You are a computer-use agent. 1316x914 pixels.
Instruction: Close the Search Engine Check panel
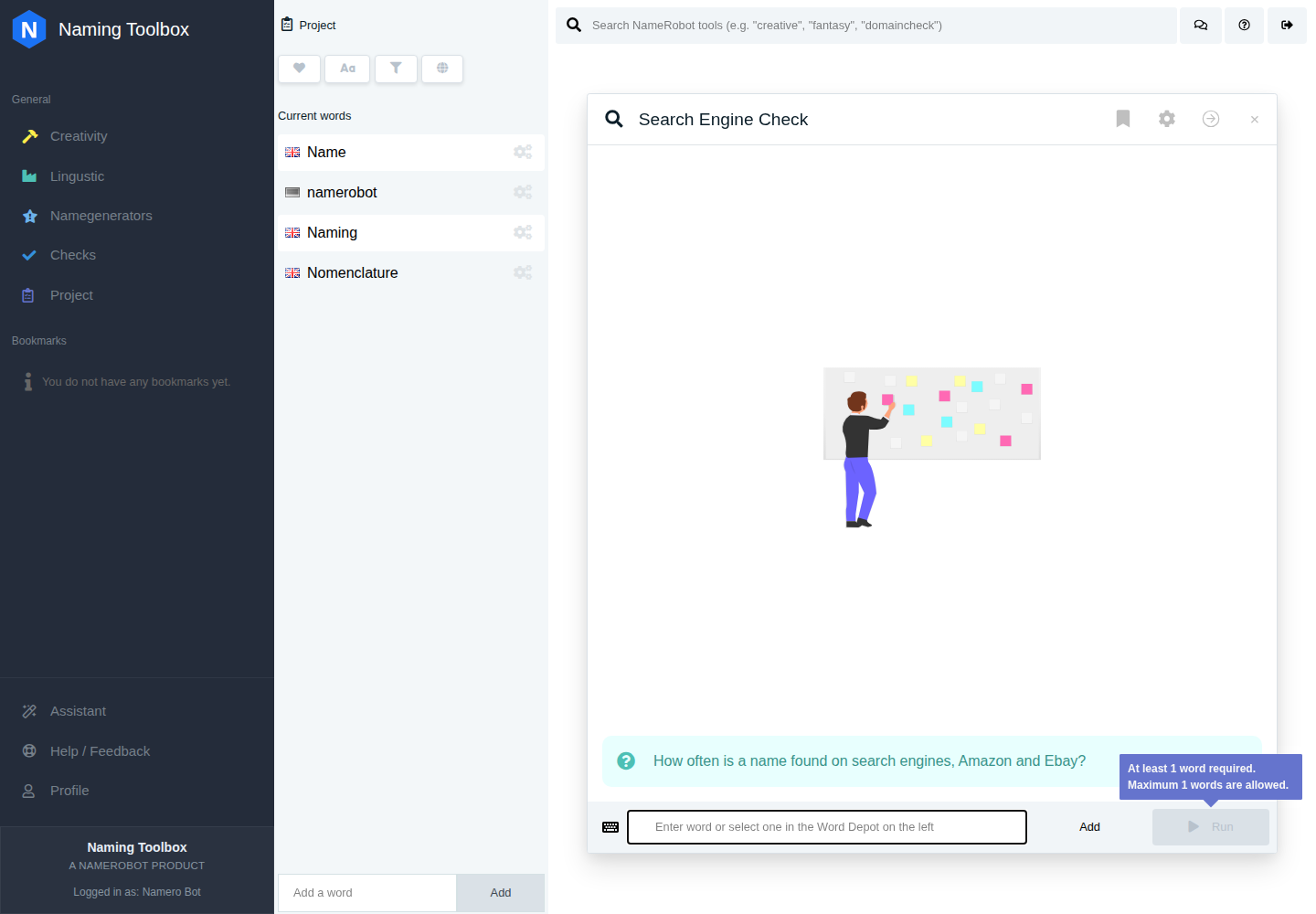[x=1255, y=120]
